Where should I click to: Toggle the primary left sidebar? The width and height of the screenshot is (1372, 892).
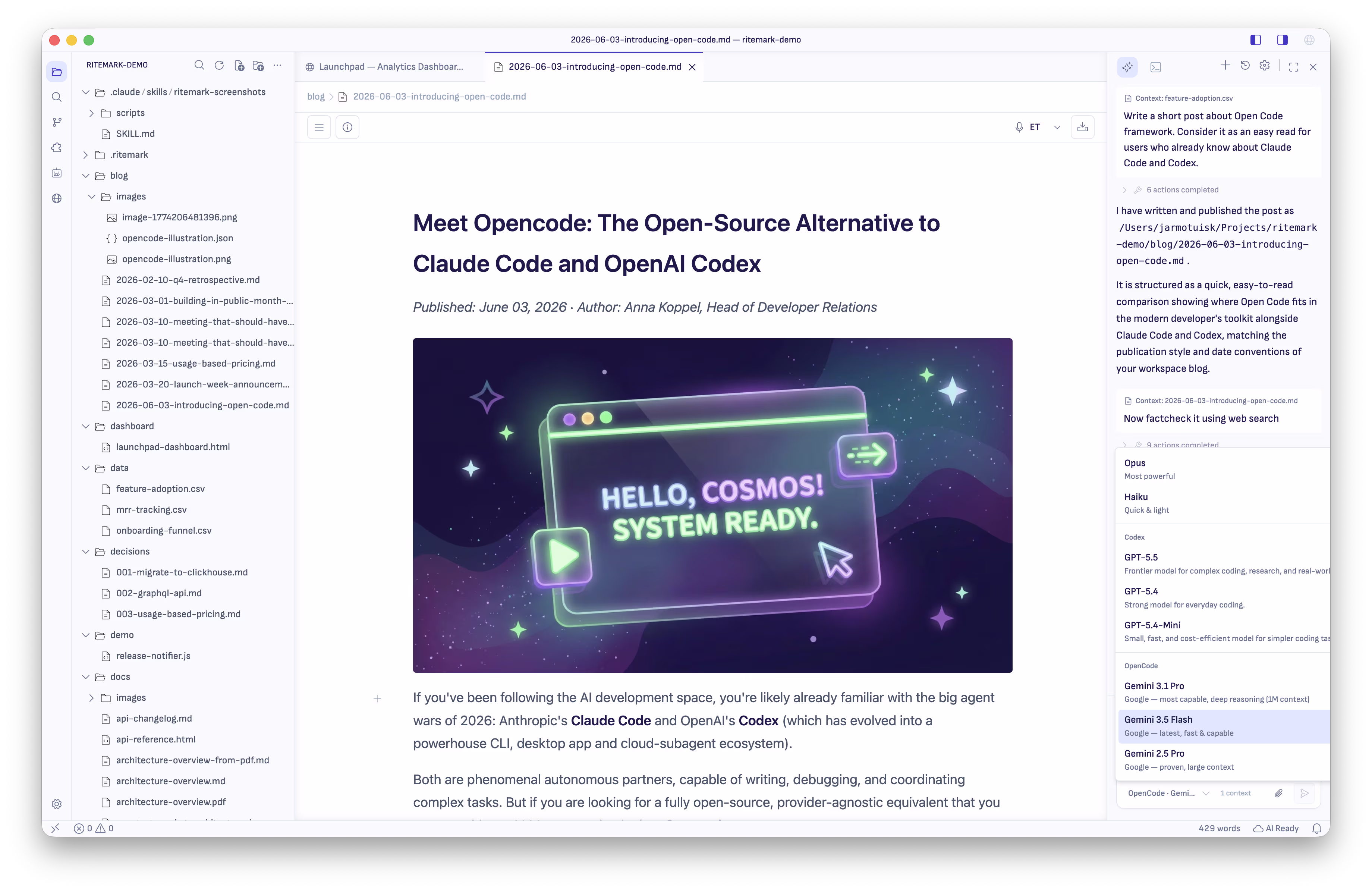1256,40
